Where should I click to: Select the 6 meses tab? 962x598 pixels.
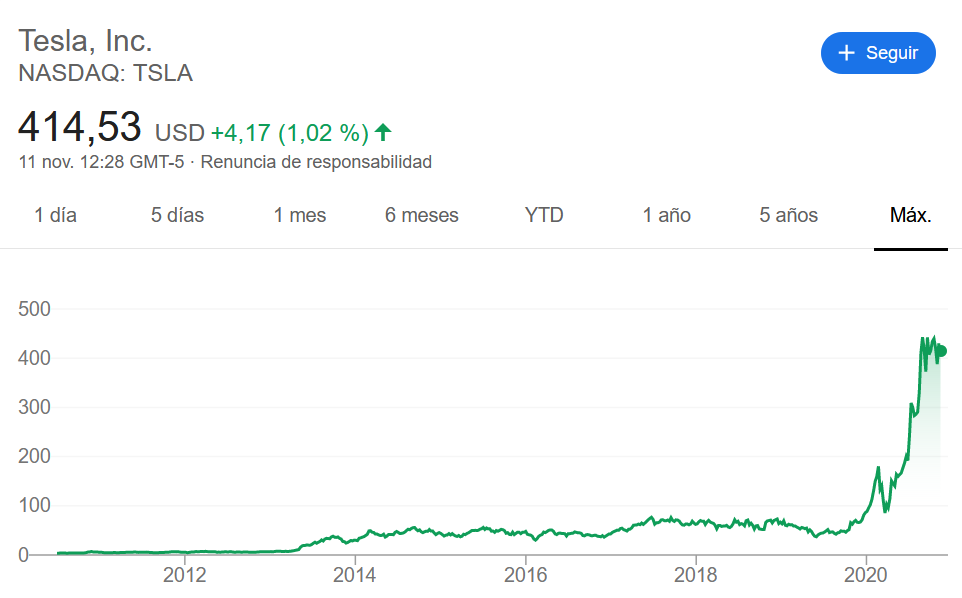click(422, 215)
